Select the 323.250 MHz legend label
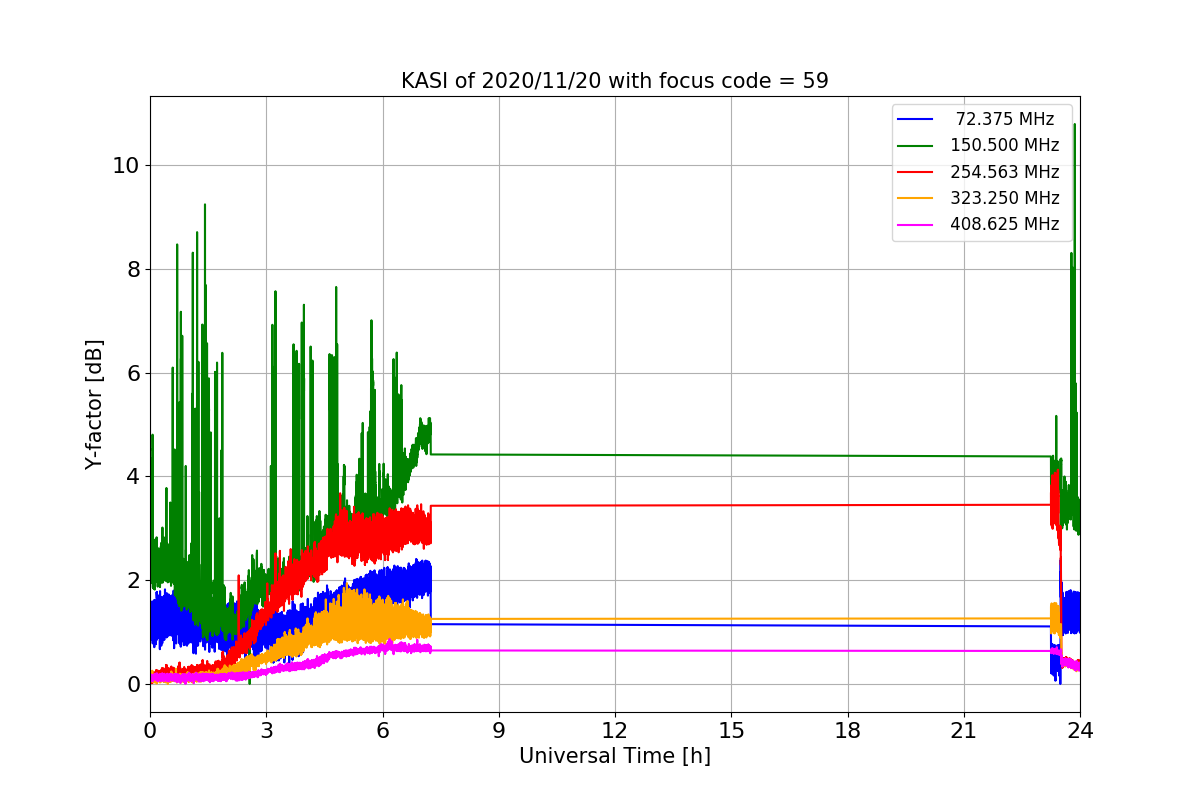 tap(1005, 198)
